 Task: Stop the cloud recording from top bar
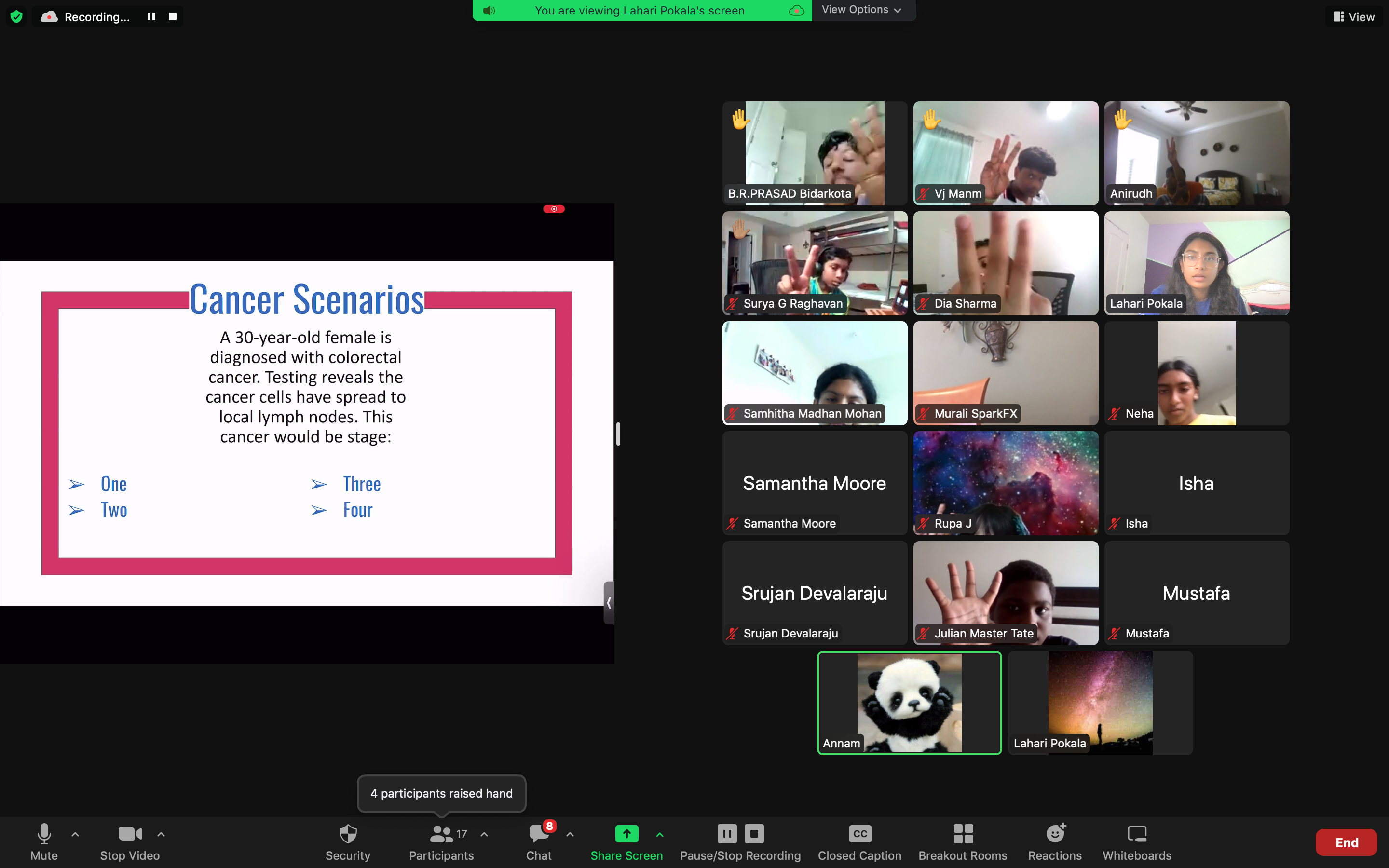pyautogui.click(x=172, y=17)
